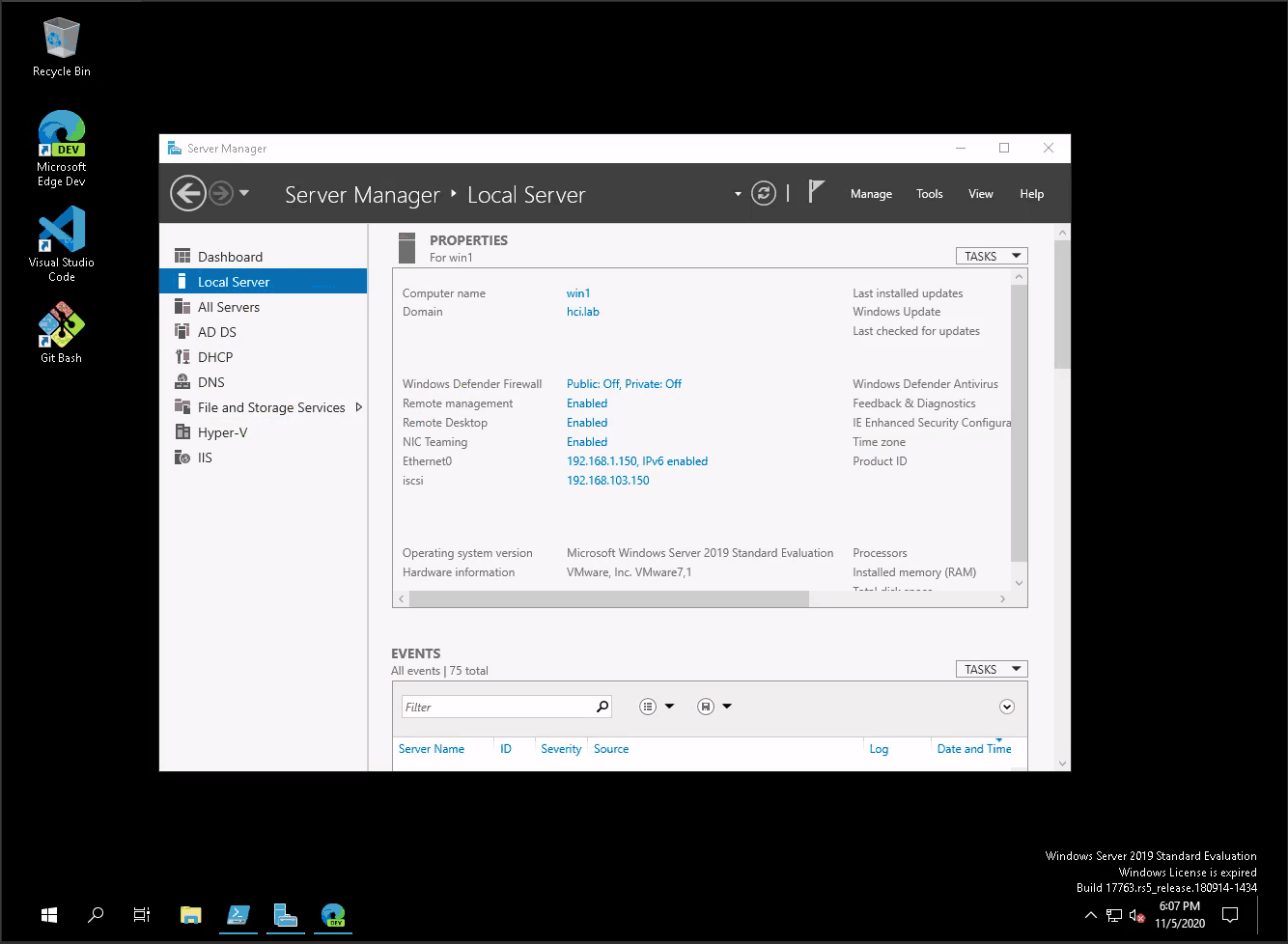Click the AD DS role icon
This screenshot has height=944, width=1288.
tap(182, 332)
